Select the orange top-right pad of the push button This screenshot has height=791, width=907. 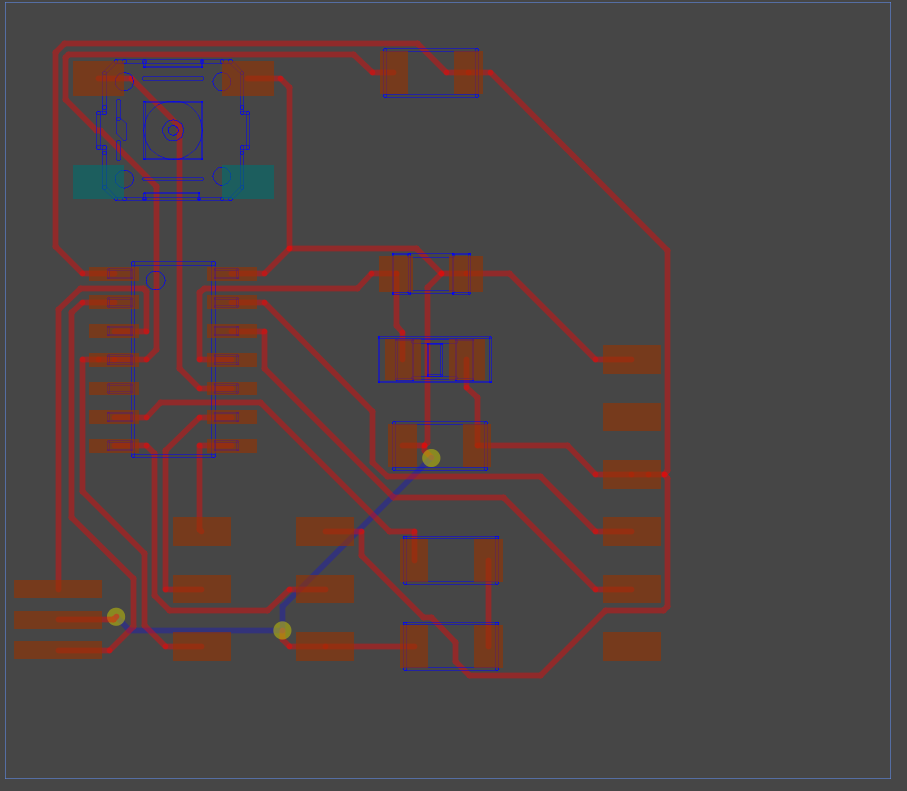coord(248,79)
